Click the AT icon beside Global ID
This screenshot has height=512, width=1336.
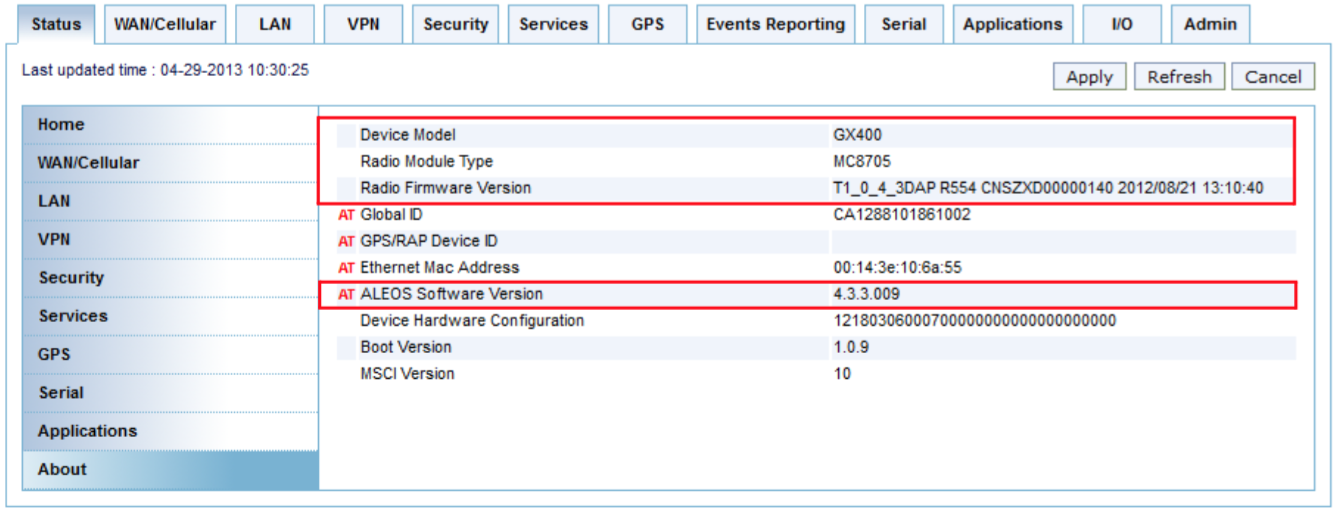pos(347,215)
